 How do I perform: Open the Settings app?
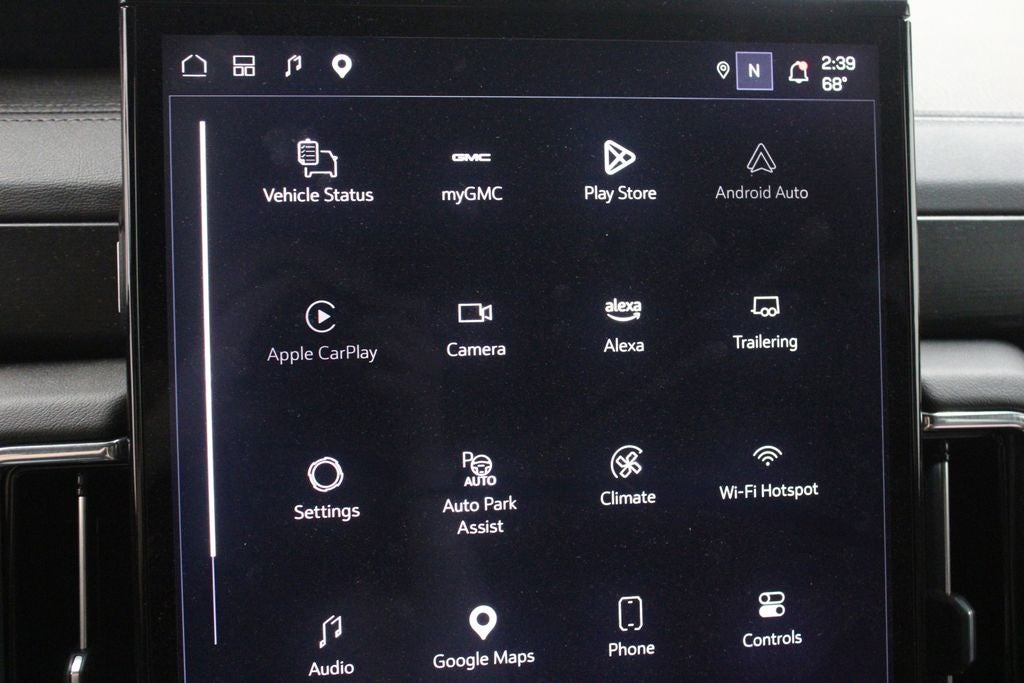pos(326,488)
